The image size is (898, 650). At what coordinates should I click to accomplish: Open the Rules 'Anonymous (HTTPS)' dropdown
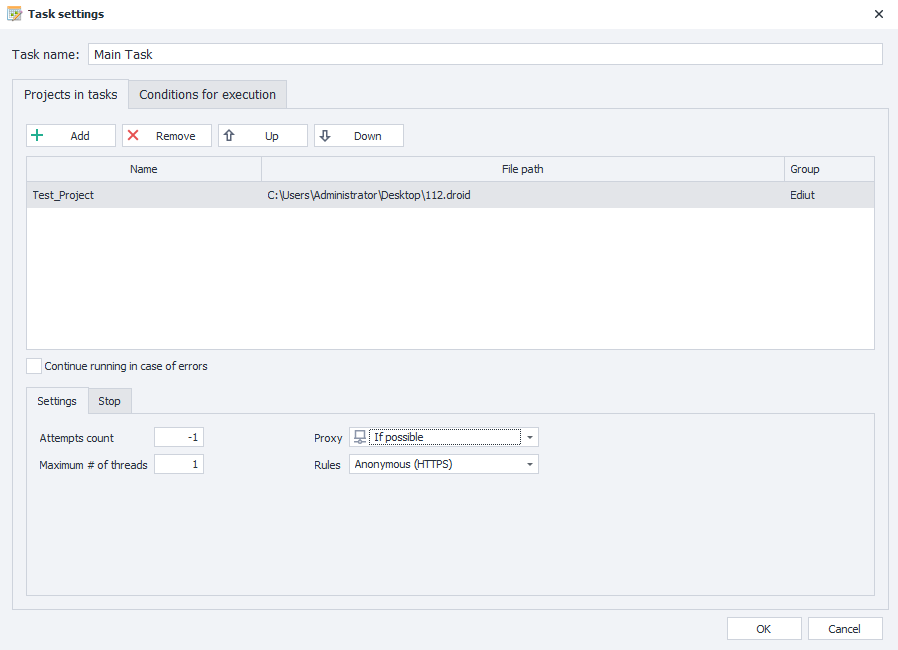(x=531, y=463)
